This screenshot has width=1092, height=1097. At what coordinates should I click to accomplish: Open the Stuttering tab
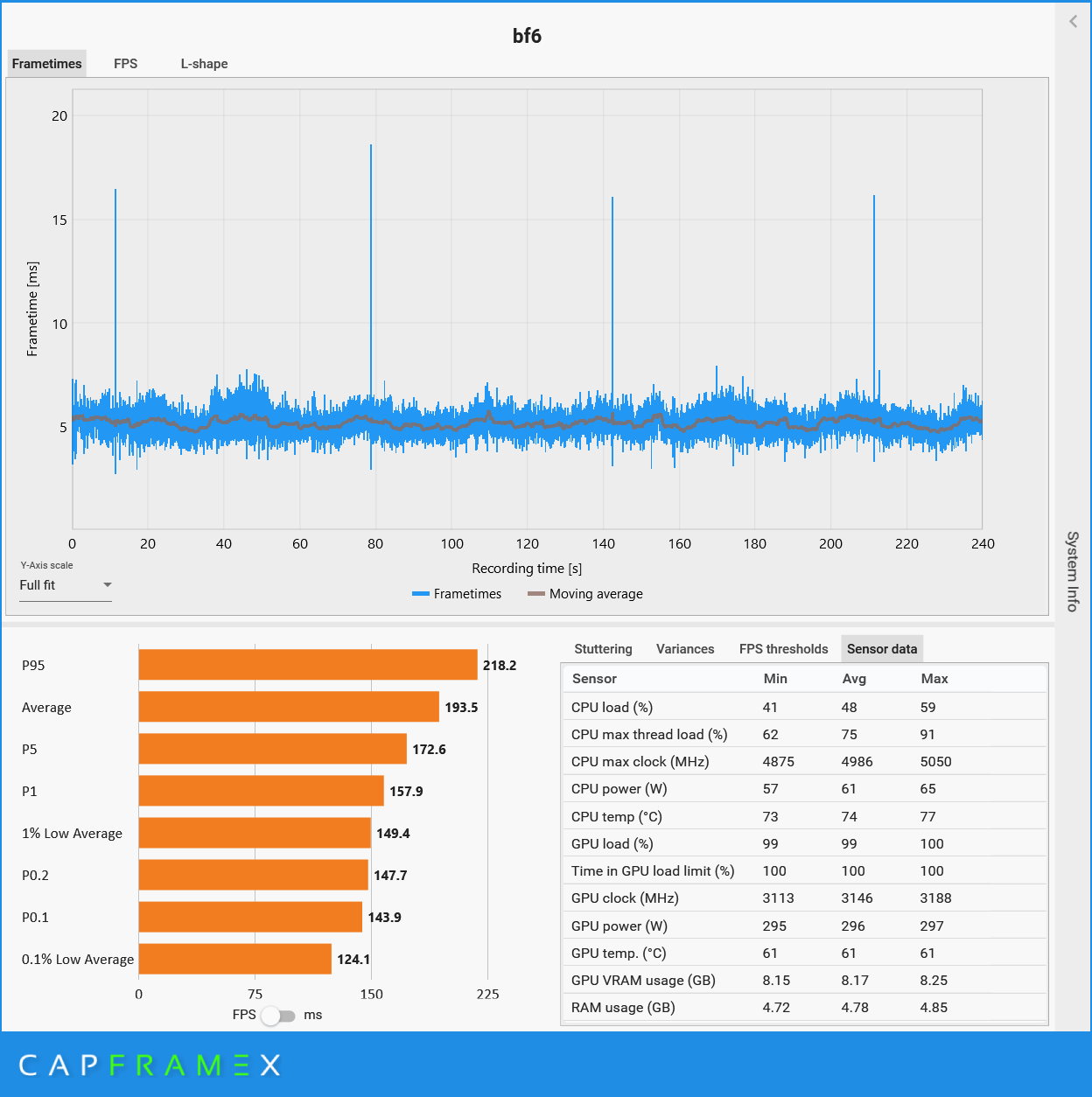[603, 649]
